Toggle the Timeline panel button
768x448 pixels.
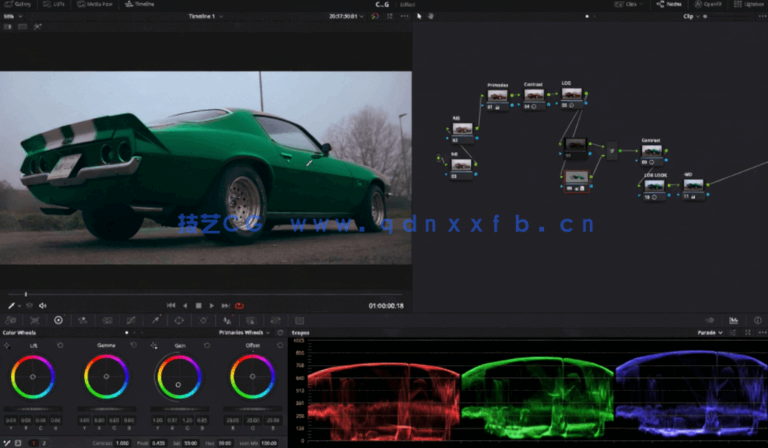[140, 4]
